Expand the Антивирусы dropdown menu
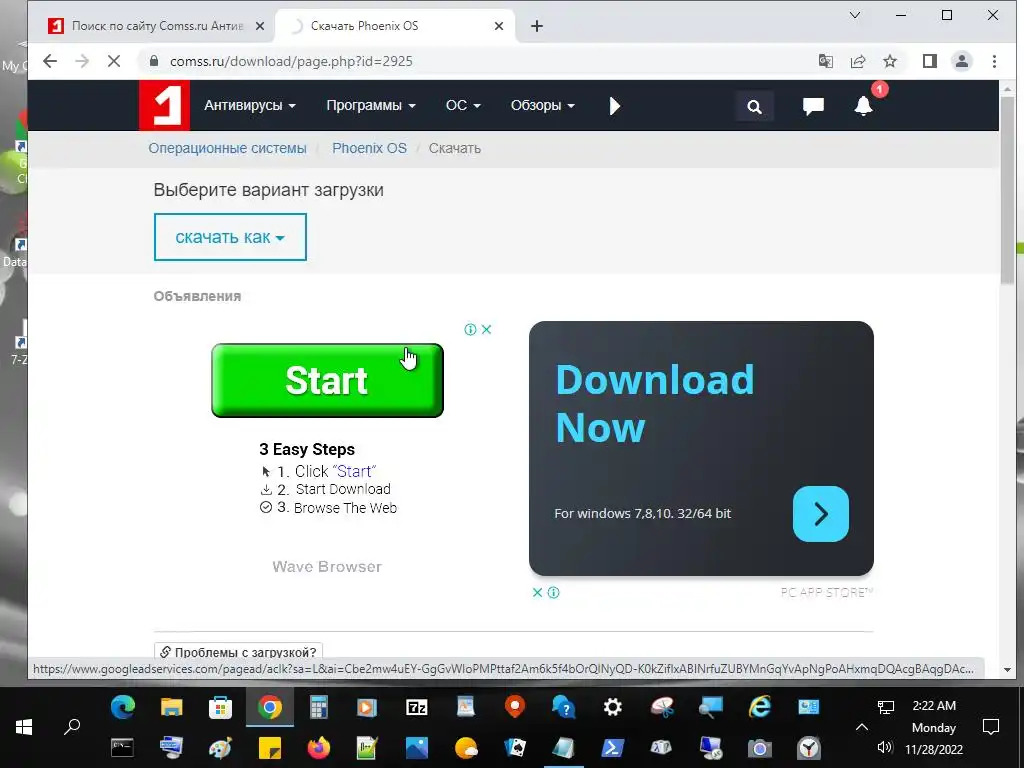1024x768 pixels. click(x=249, y=106)
